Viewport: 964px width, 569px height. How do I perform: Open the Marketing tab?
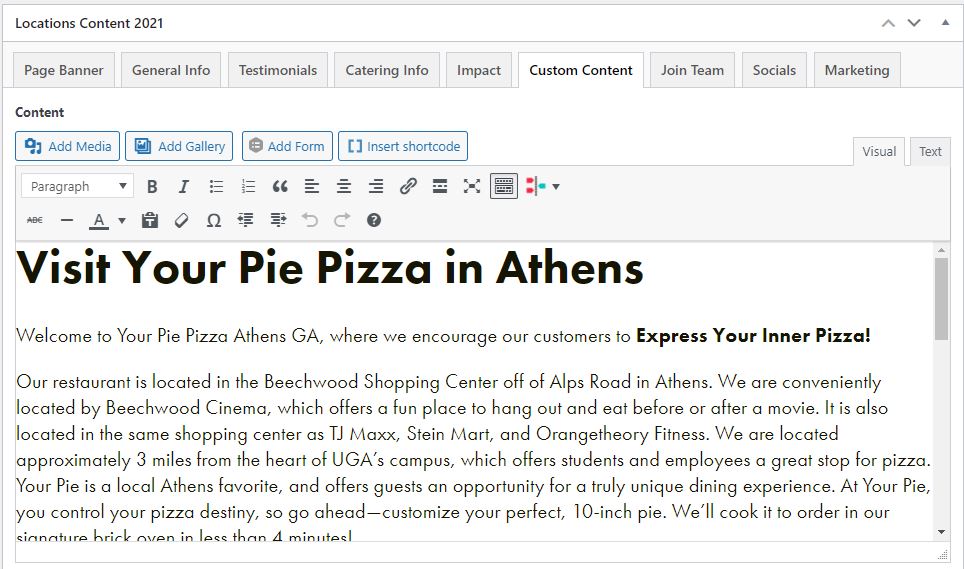tap(857, 70)
